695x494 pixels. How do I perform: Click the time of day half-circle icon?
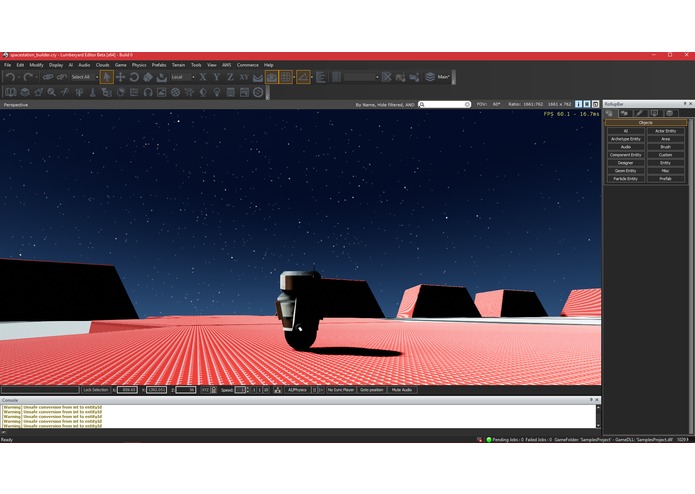(x=203, y=92)
